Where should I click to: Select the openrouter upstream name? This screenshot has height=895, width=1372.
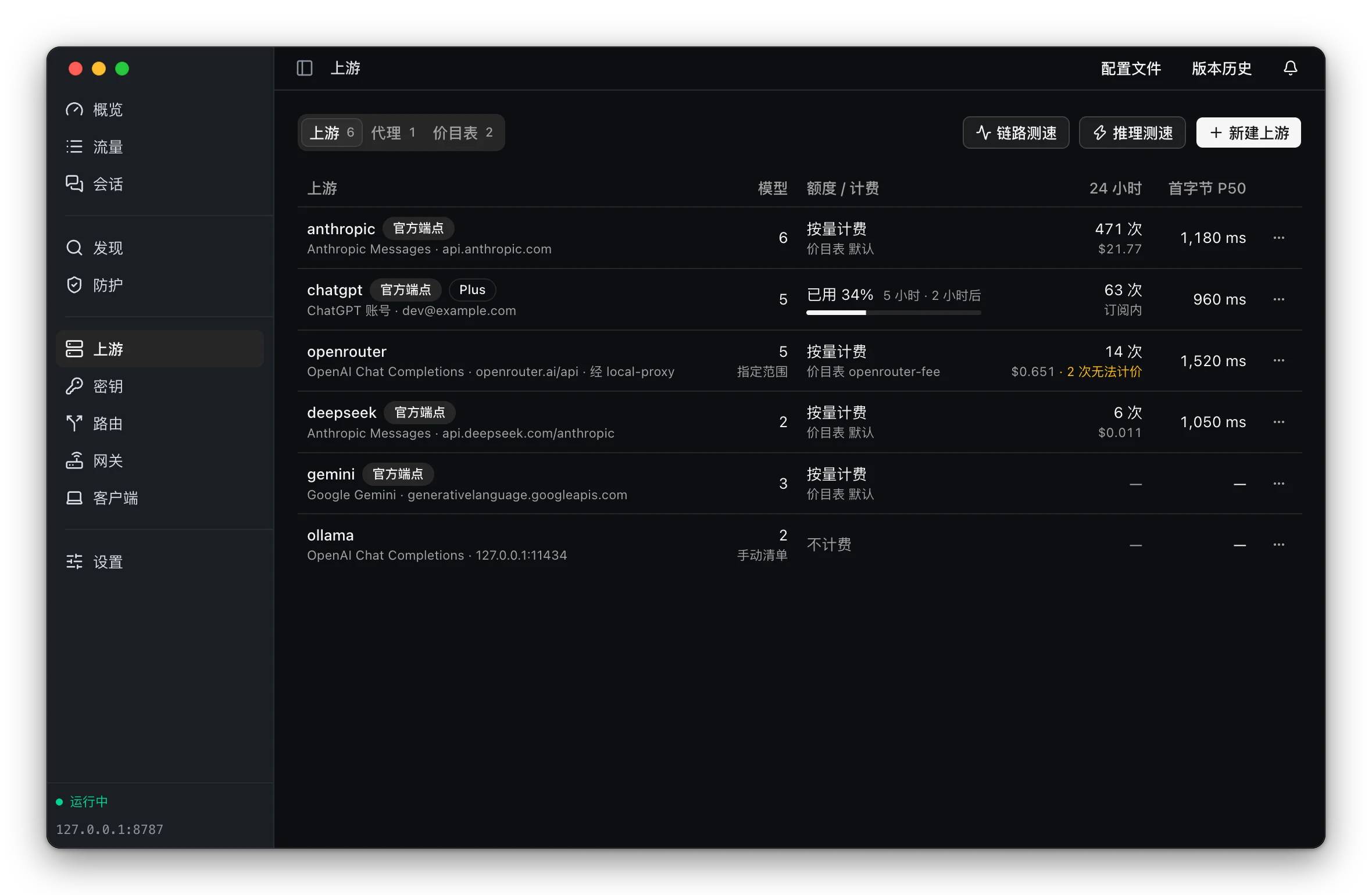pos(346,352)
